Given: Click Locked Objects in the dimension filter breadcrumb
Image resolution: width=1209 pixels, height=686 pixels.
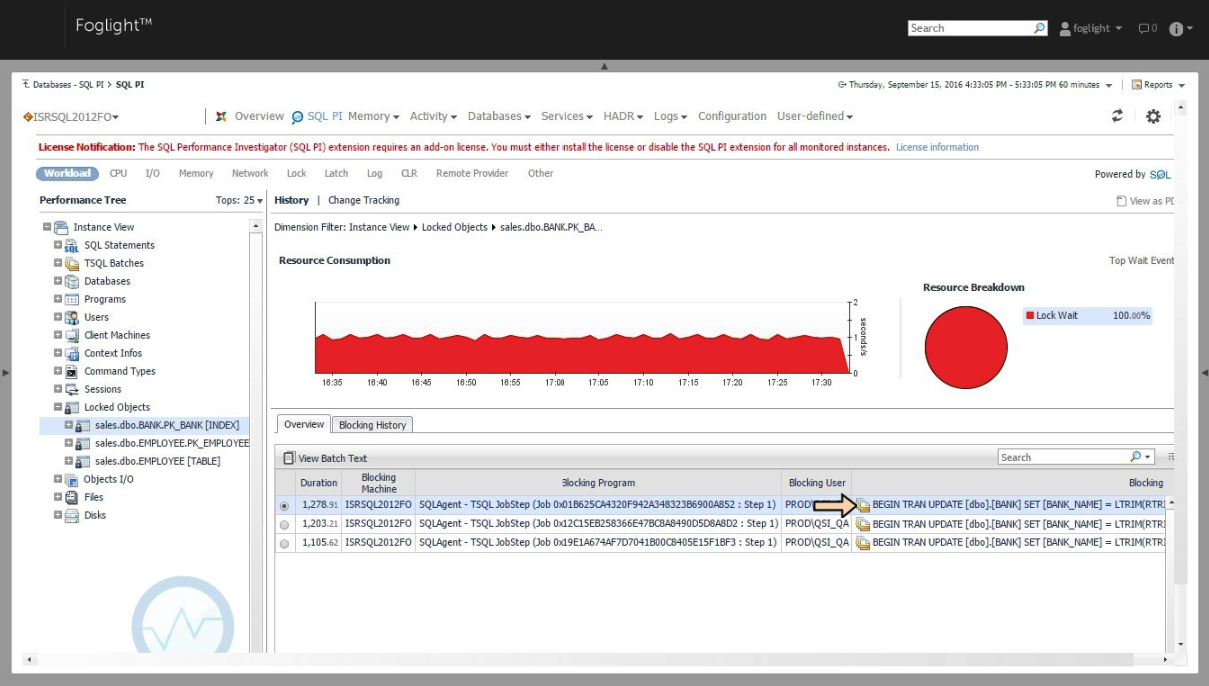Looking at the screenshot, I should coord(457,227).
